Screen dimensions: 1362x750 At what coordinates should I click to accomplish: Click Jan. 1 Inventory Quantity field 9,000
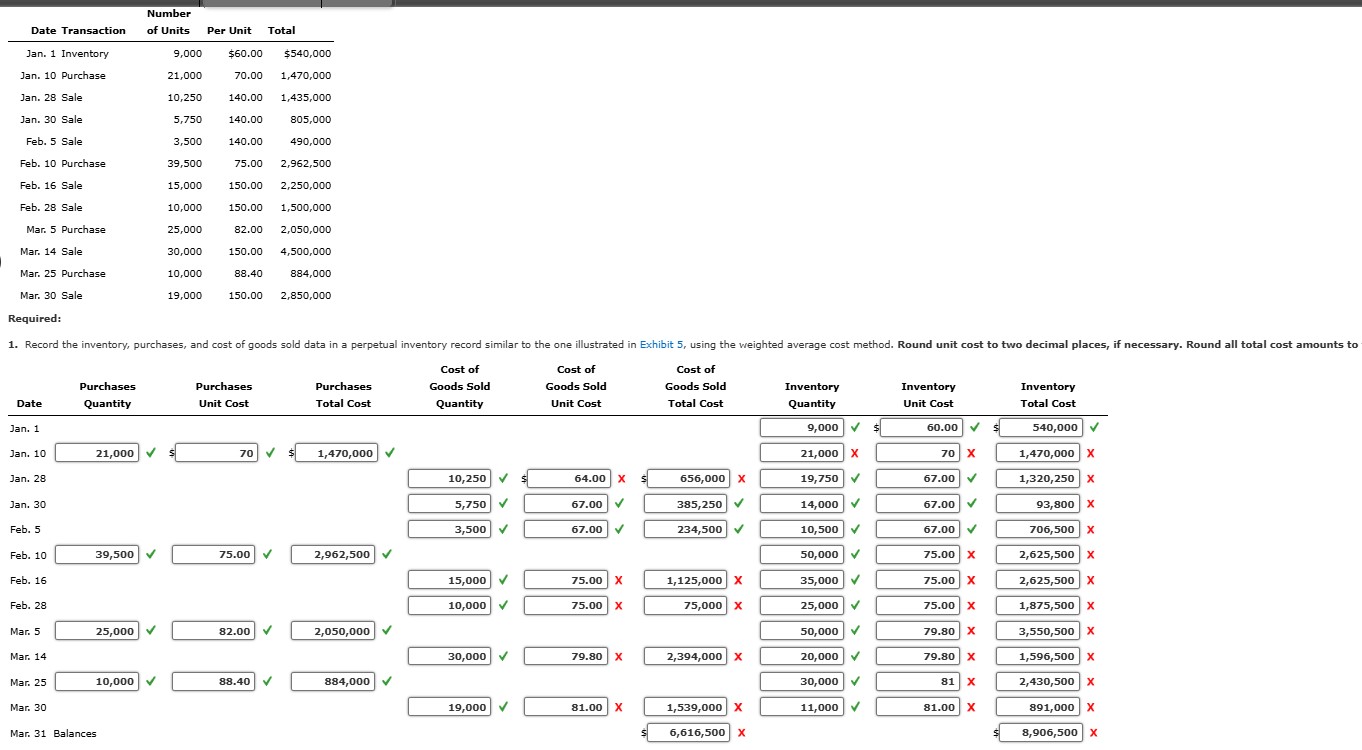point(803,428)
